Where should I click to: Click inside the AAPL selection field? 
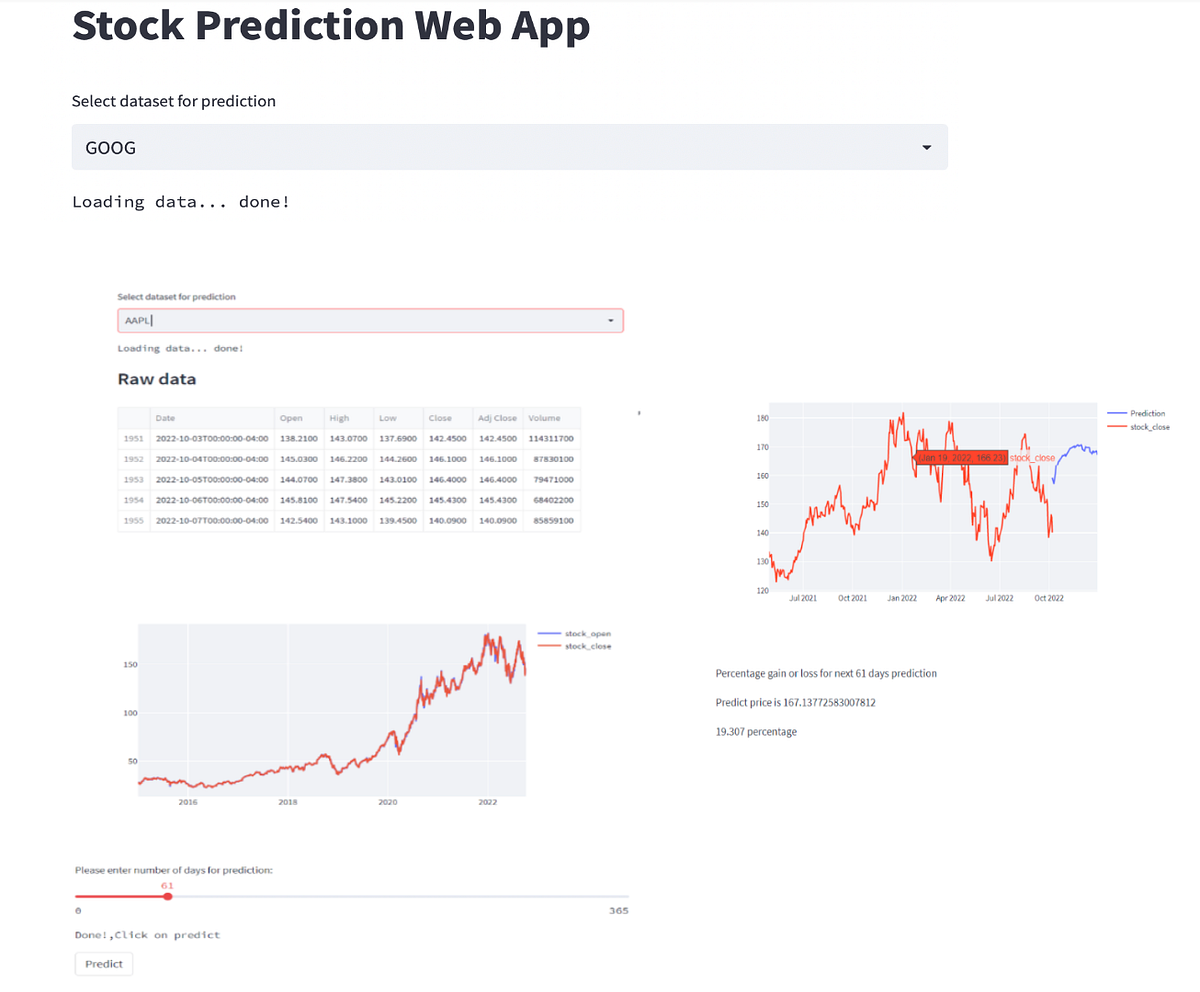(x=360, y=320)
